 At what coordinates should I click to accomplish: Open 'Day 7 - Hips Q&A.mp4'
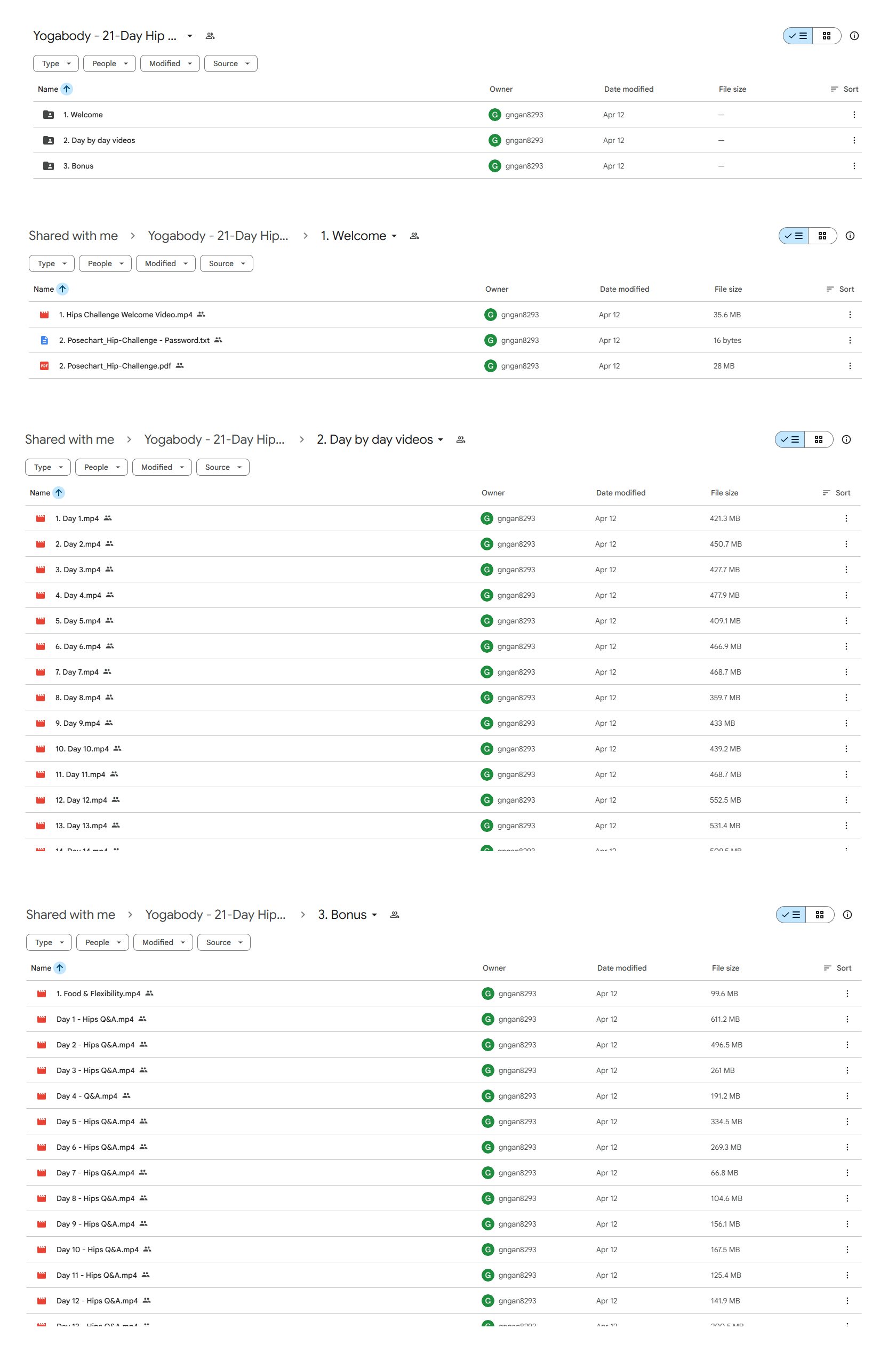coord(95,1173)
